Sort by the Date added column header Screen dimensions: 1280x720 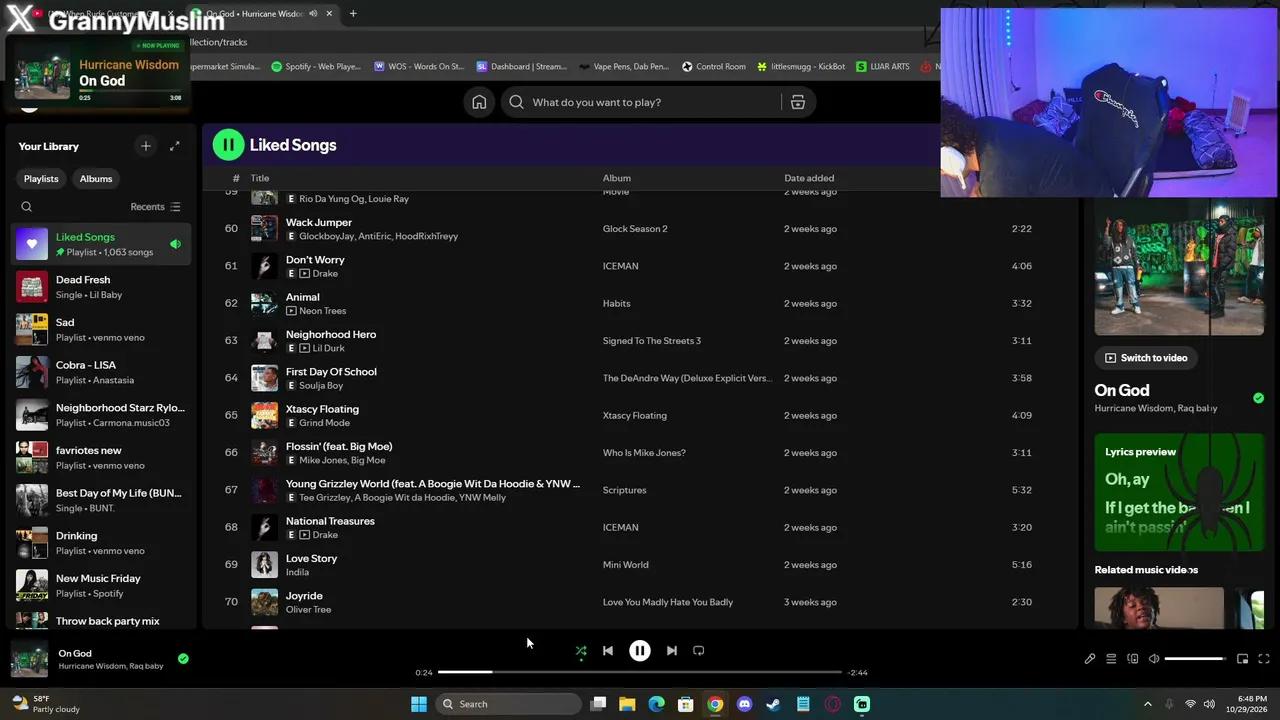pos(809,178)
